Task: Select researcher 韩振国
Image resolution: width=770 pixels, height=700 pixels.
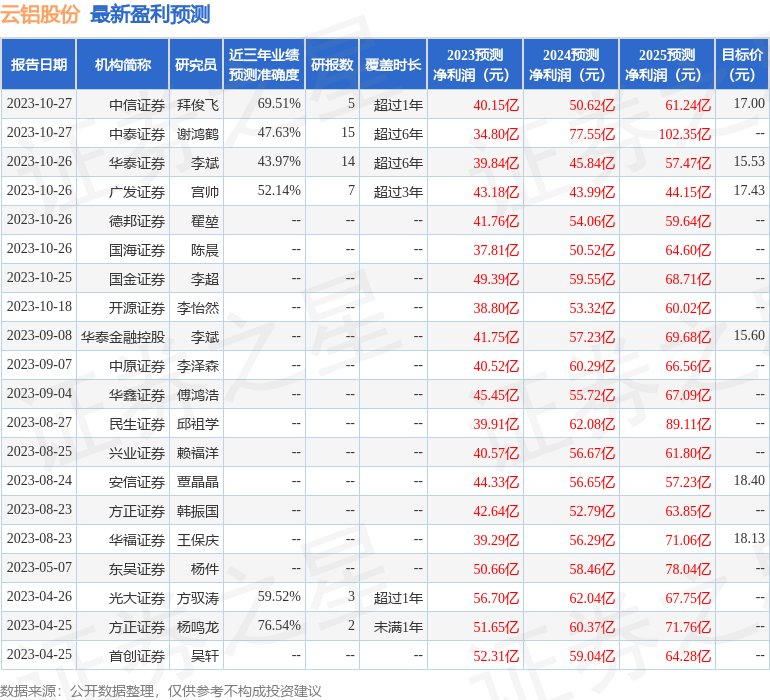Action: pyautogui.click(x=198, y=511)
